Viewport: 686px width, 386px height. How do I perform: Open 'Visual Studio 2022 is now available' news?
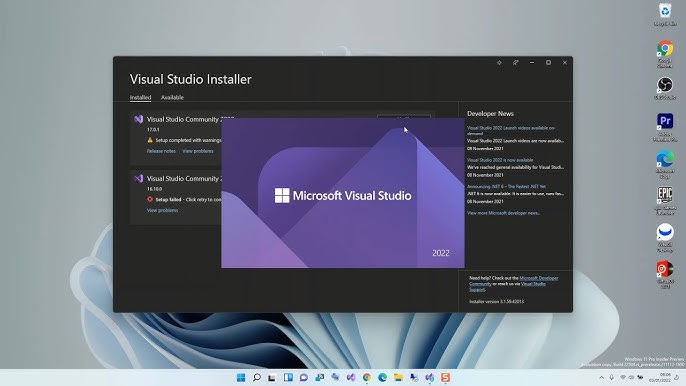[x=500, y=160]
